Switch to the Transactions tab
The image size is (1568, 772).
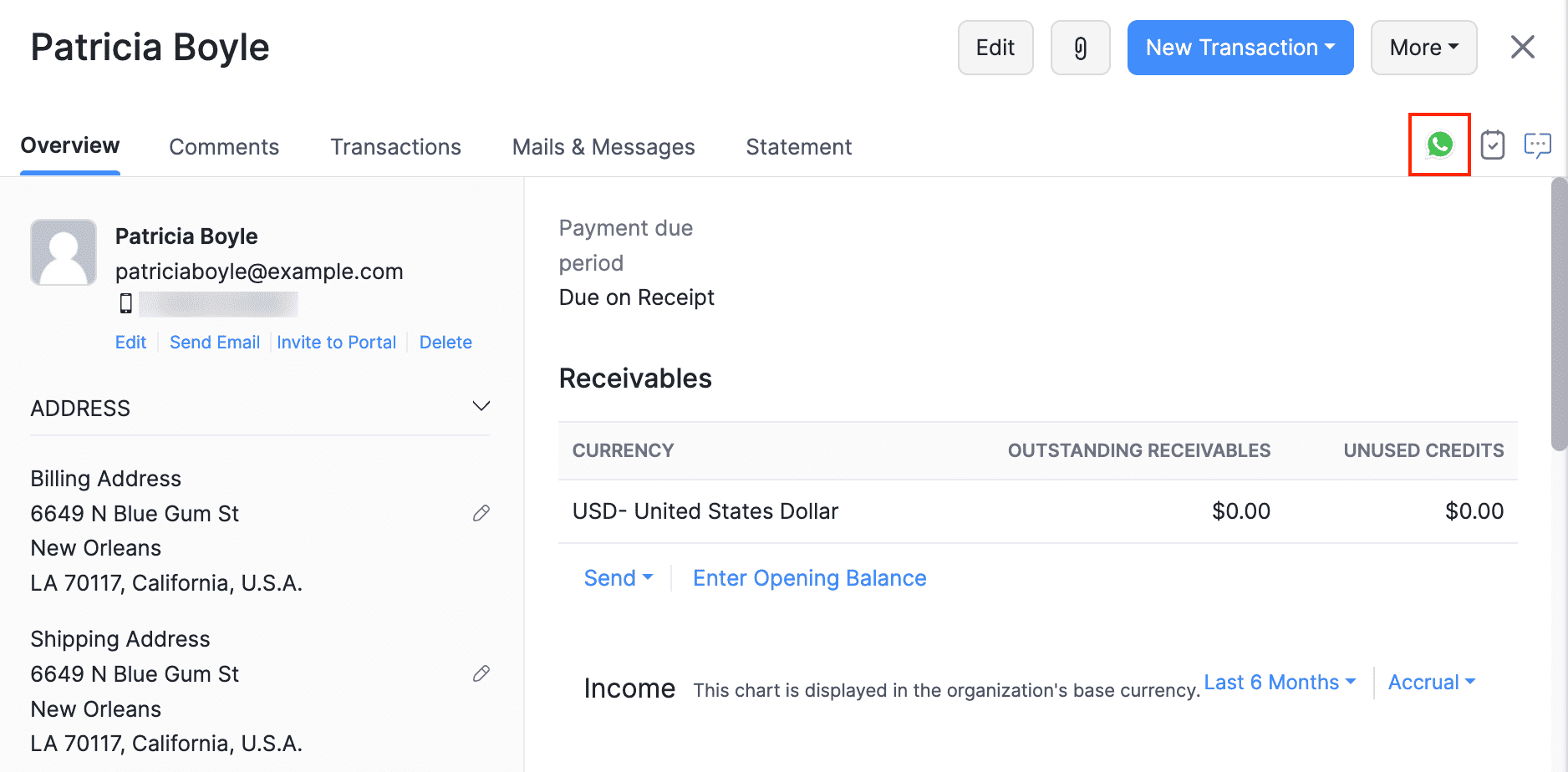[395, 147]
